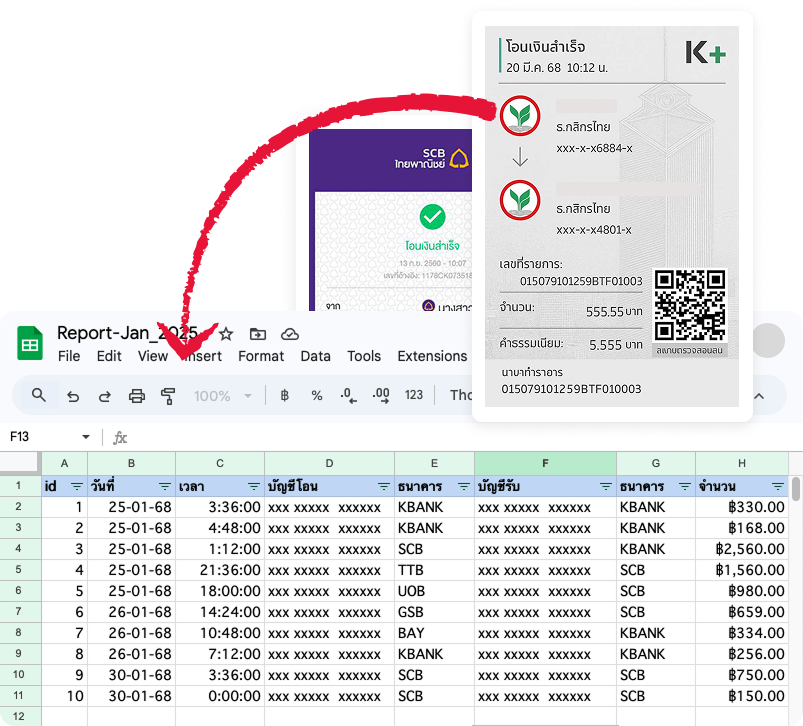The image size is (803, 726).
Task: Activate the paint format tool
Action: click(x=168, y=396)
